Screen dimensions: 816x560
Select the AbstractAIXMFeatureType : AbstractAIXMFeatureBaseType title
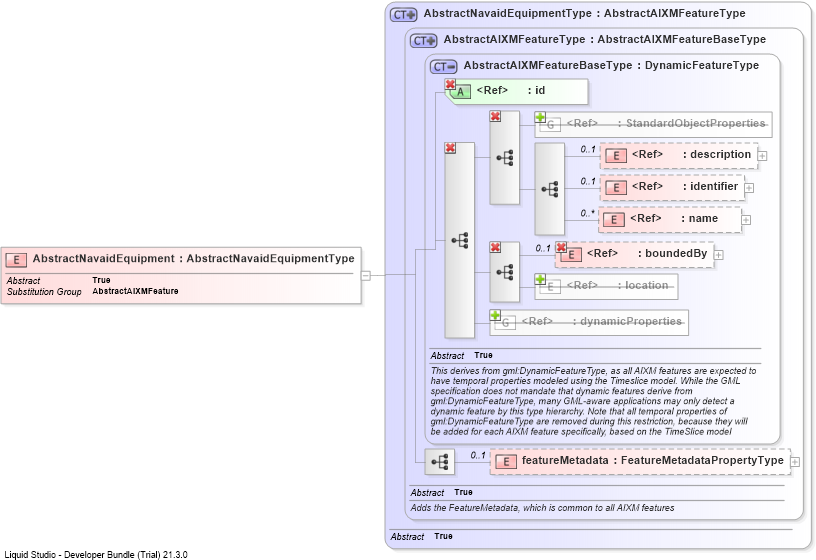click(605, 40)
